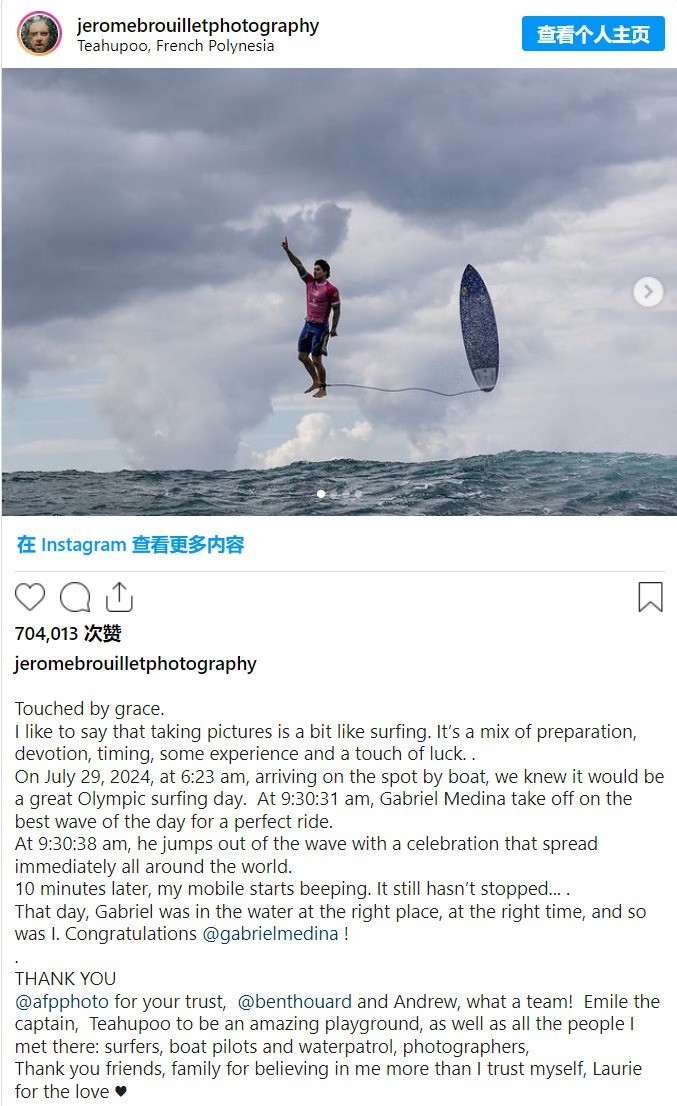
Task: Share the post using share icon
Action: pyautogui.click(x=119, y=597)
